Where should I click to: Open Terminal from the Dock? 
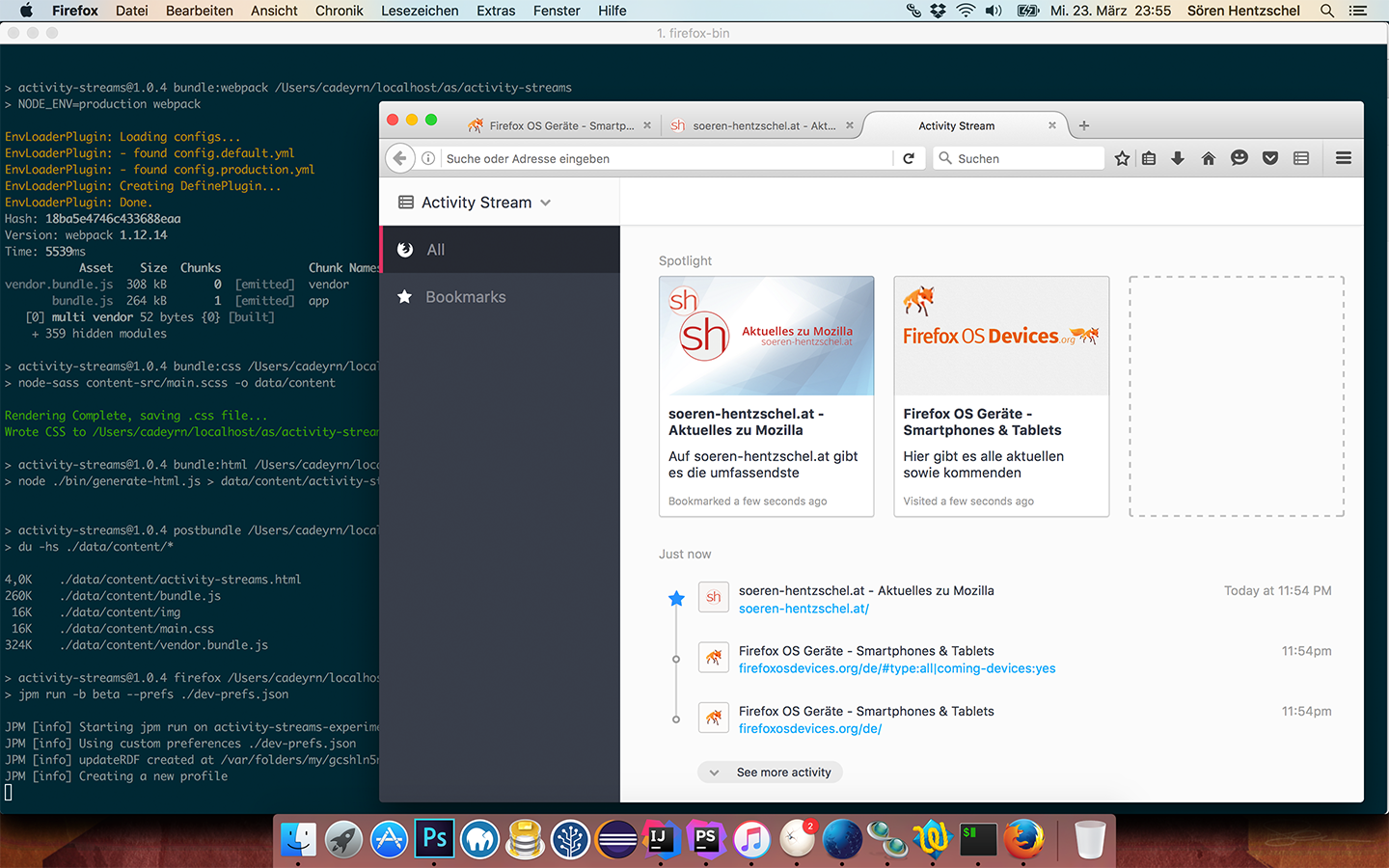click(x=978, y=839)
